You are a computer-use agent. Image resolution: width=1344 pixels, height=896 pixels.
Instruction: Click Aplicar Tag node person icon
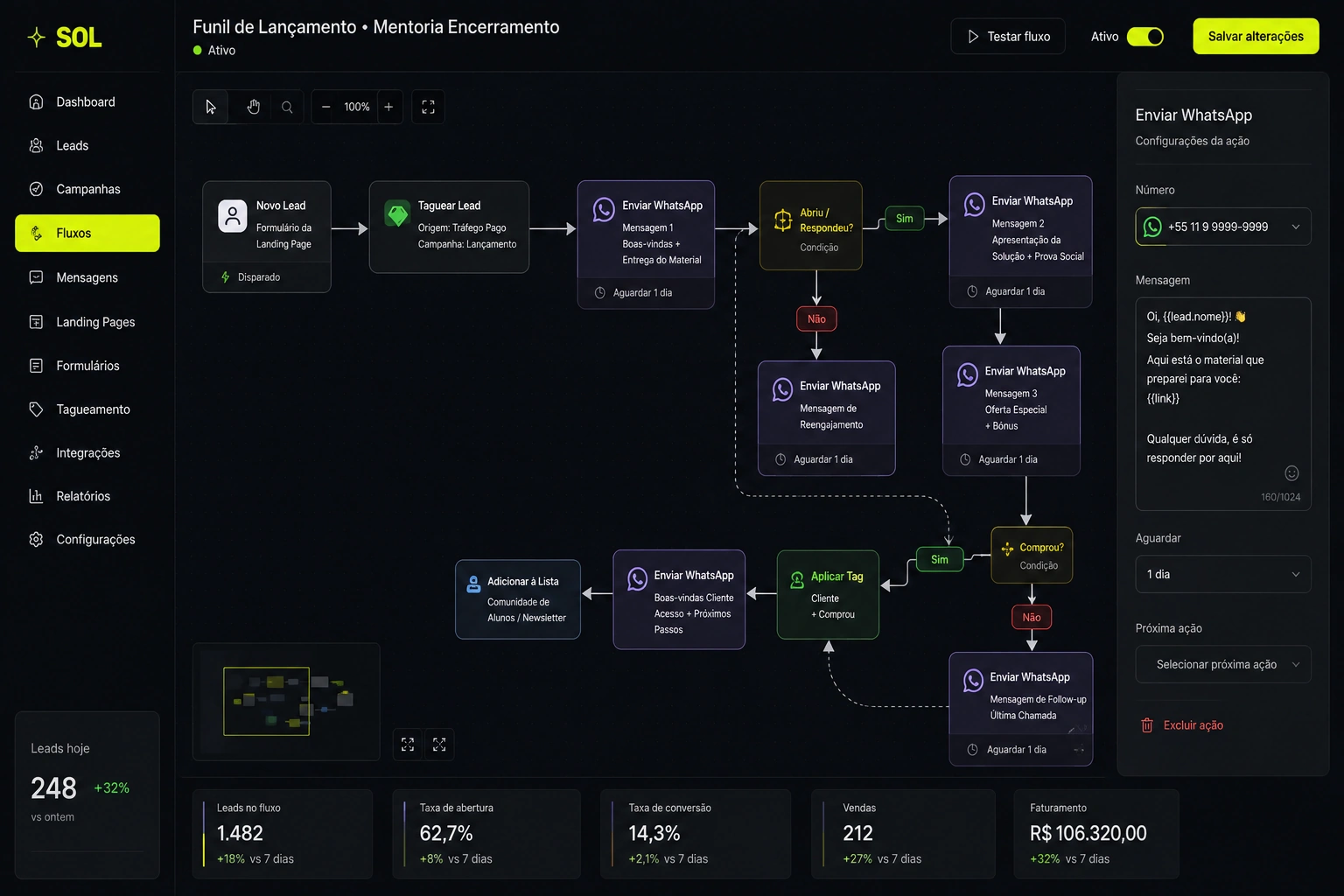click(x=797, y=579)
